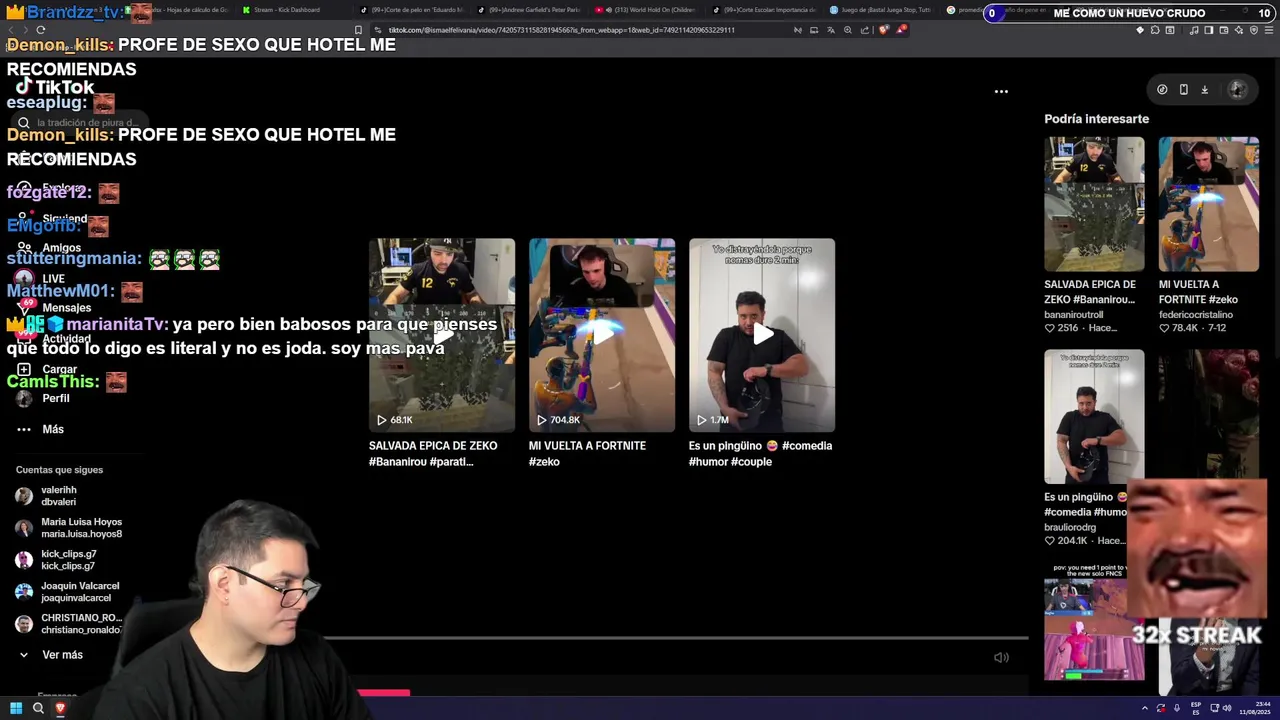
Task: Click bananiroutroll author name
Action: click(1074, 314)
